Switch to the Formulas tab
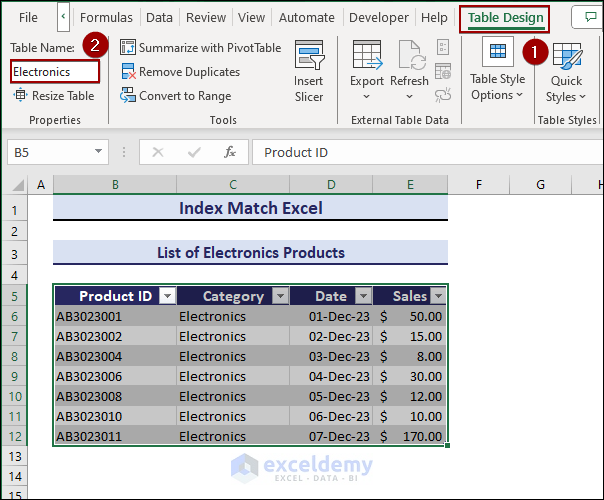Image resolution: width=604 pixels, height=500 pixels. tap(106, 18)
